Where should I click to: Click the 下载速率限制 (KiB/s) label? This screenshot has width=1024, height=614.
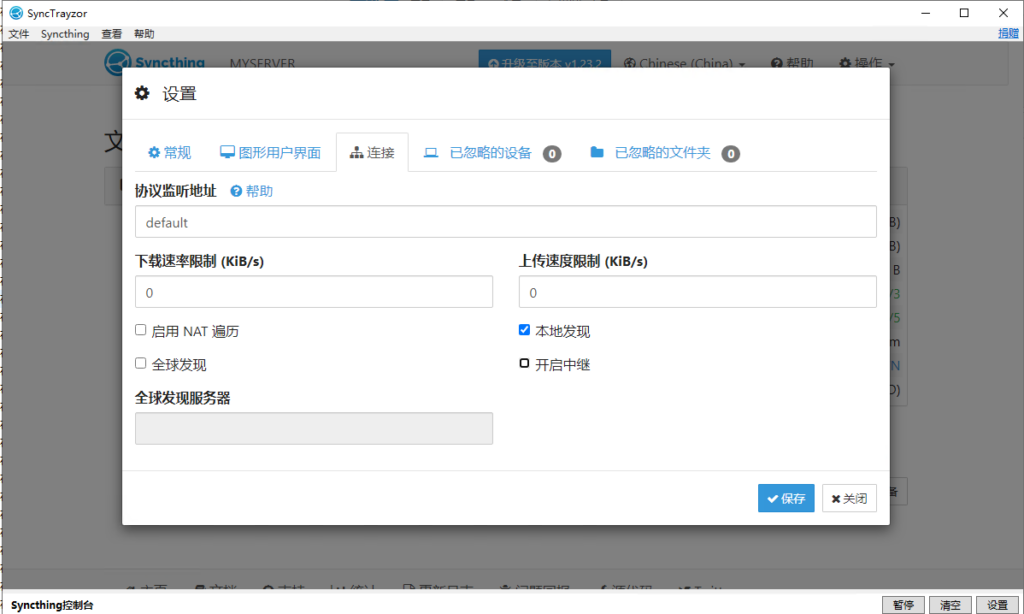pos(199,261)
